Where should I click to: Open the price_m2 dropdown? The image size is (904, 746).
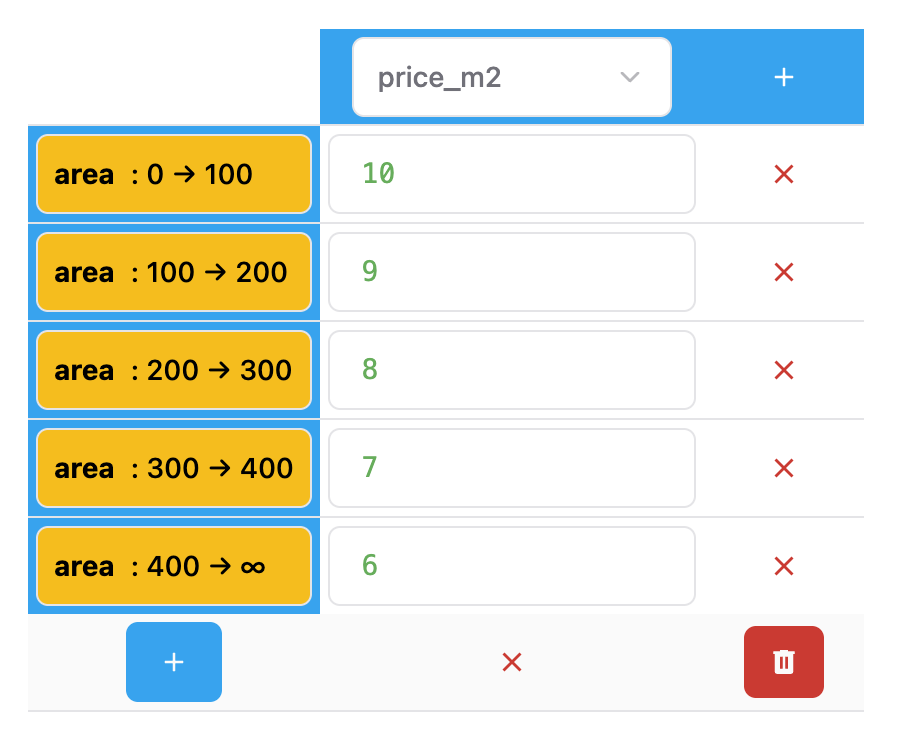[510, 77]
